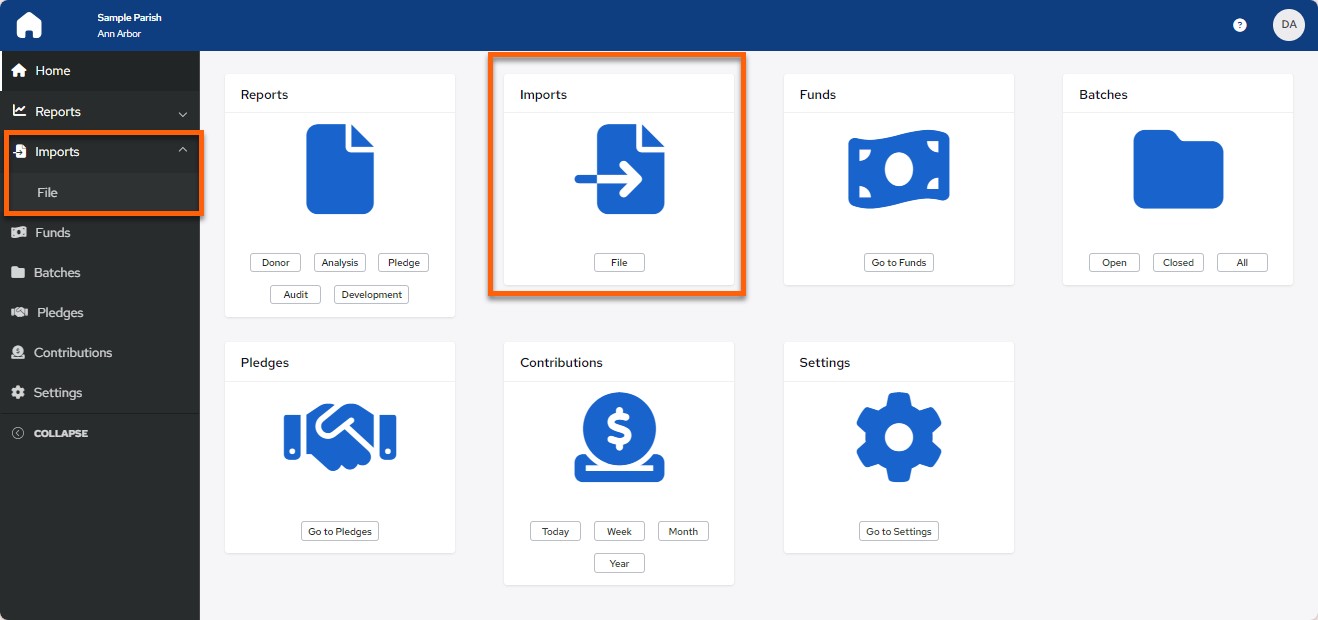
Task: Click the Funds card title
Action: (818, 95)
